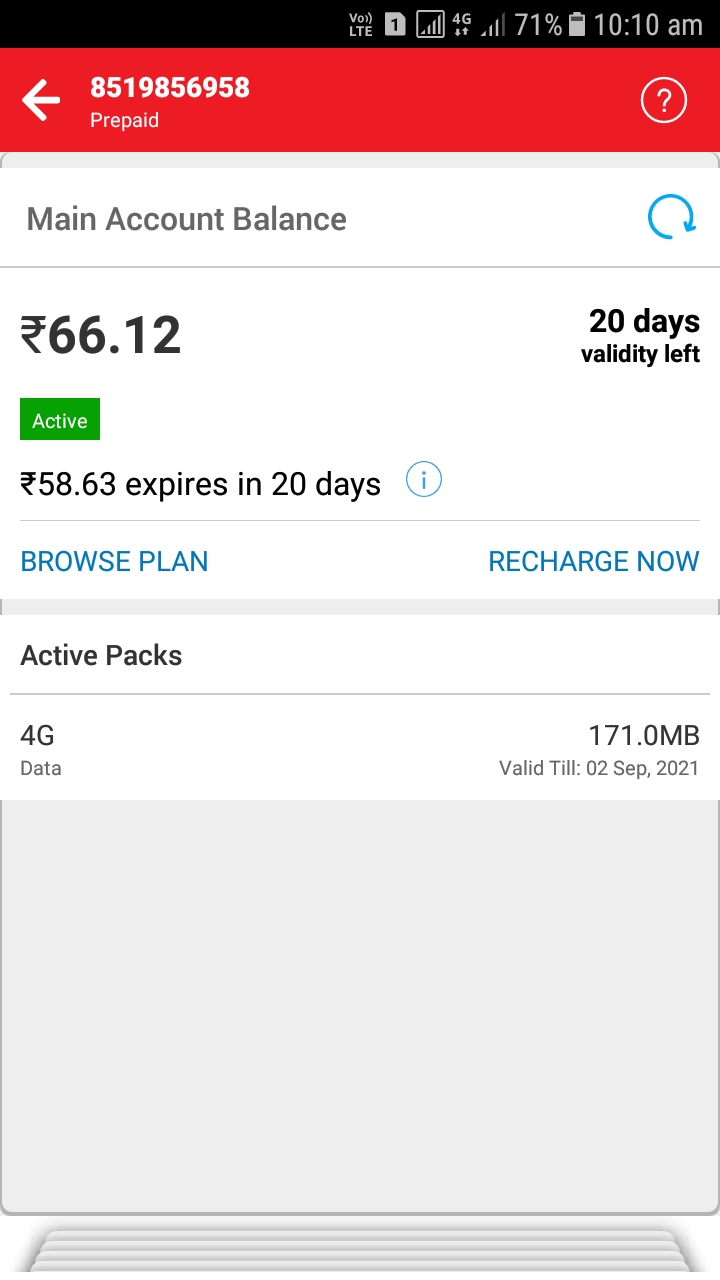Tap the 171.0MB data remaining value
The width and height of the screenshot is (720, 1280).
[x=643, y=736]
